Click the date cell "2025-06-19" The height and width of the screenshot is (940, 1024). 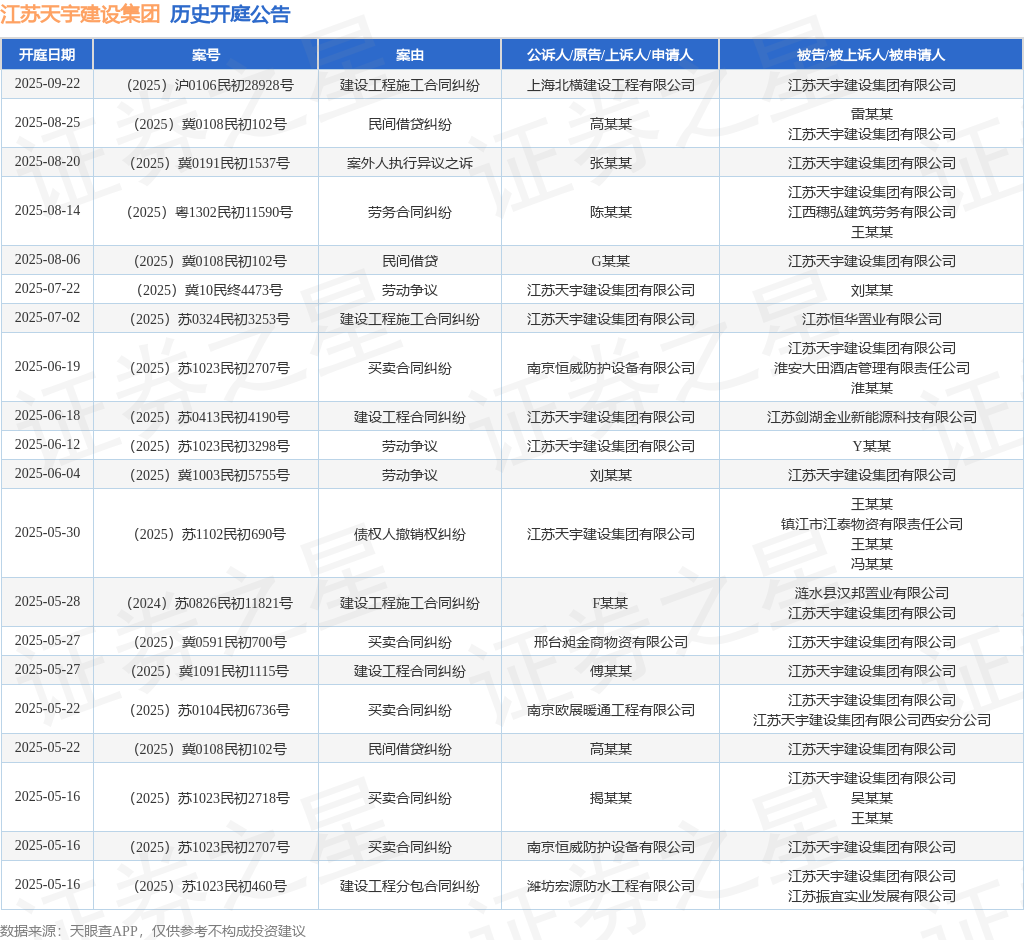click(x=47, y=366)
